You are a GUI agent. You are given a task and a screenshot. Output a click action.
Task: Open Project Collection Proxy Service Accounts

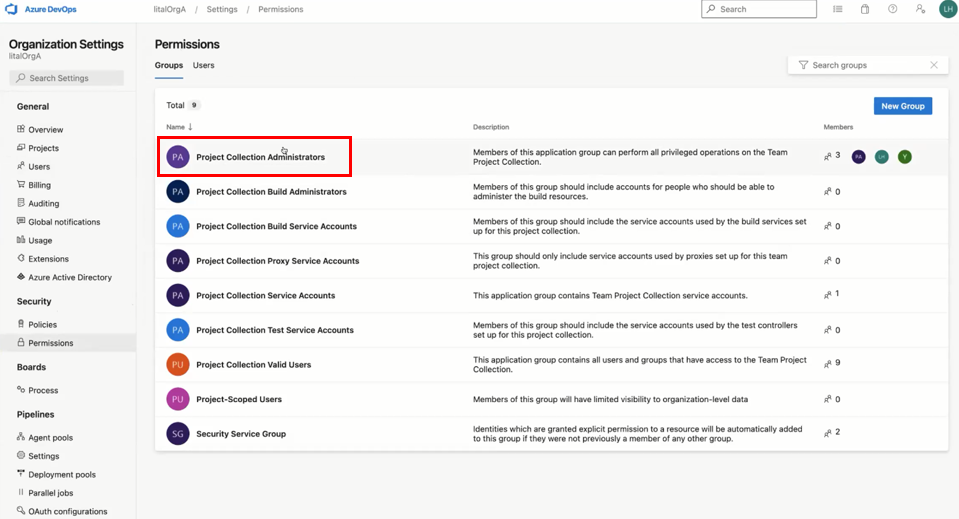click(x=278, y=260)
